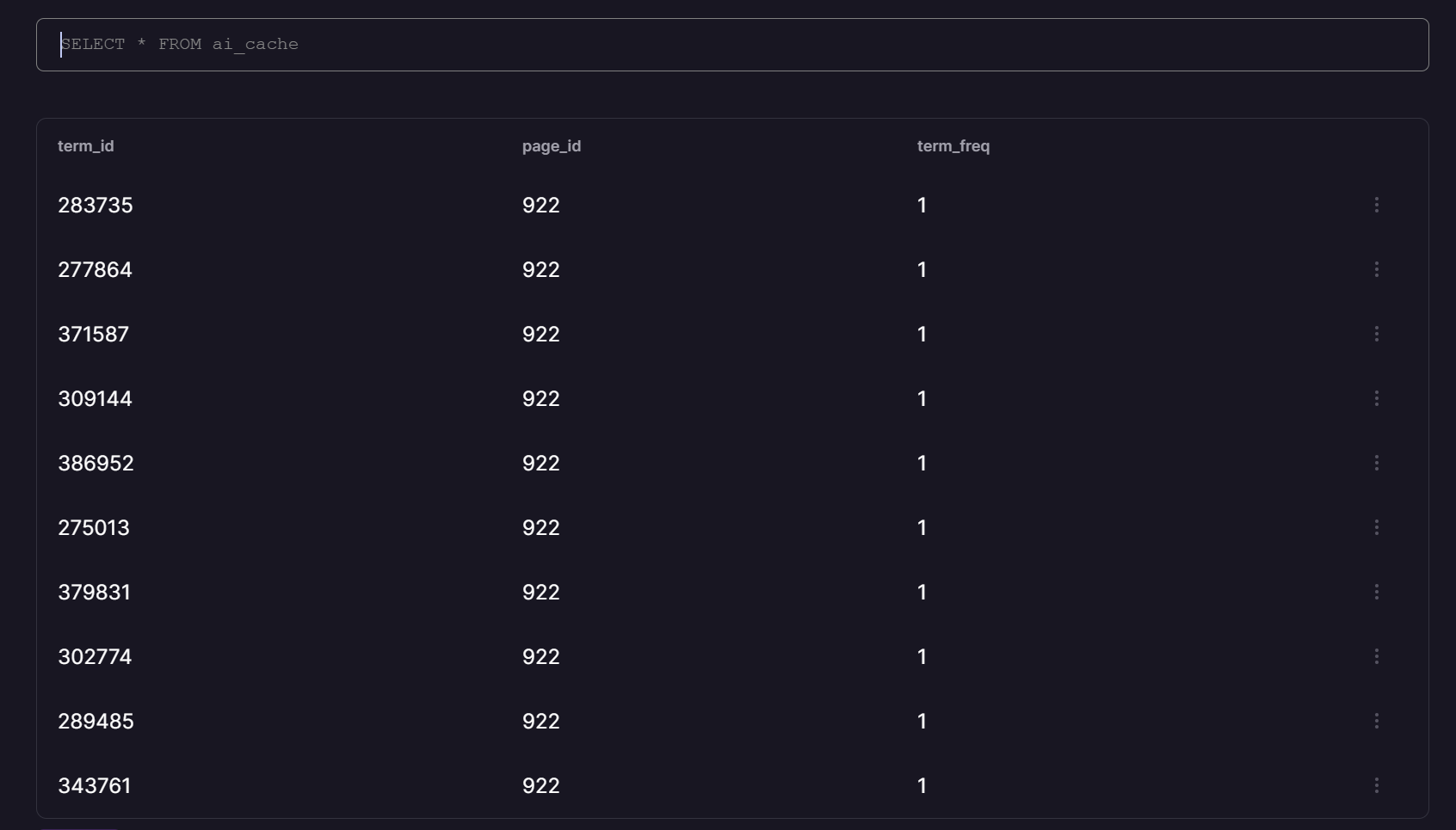Screen dimensions: 1456x830
Task: Open the actions menu for row 289485
Action: click(x=1376, y=721)
